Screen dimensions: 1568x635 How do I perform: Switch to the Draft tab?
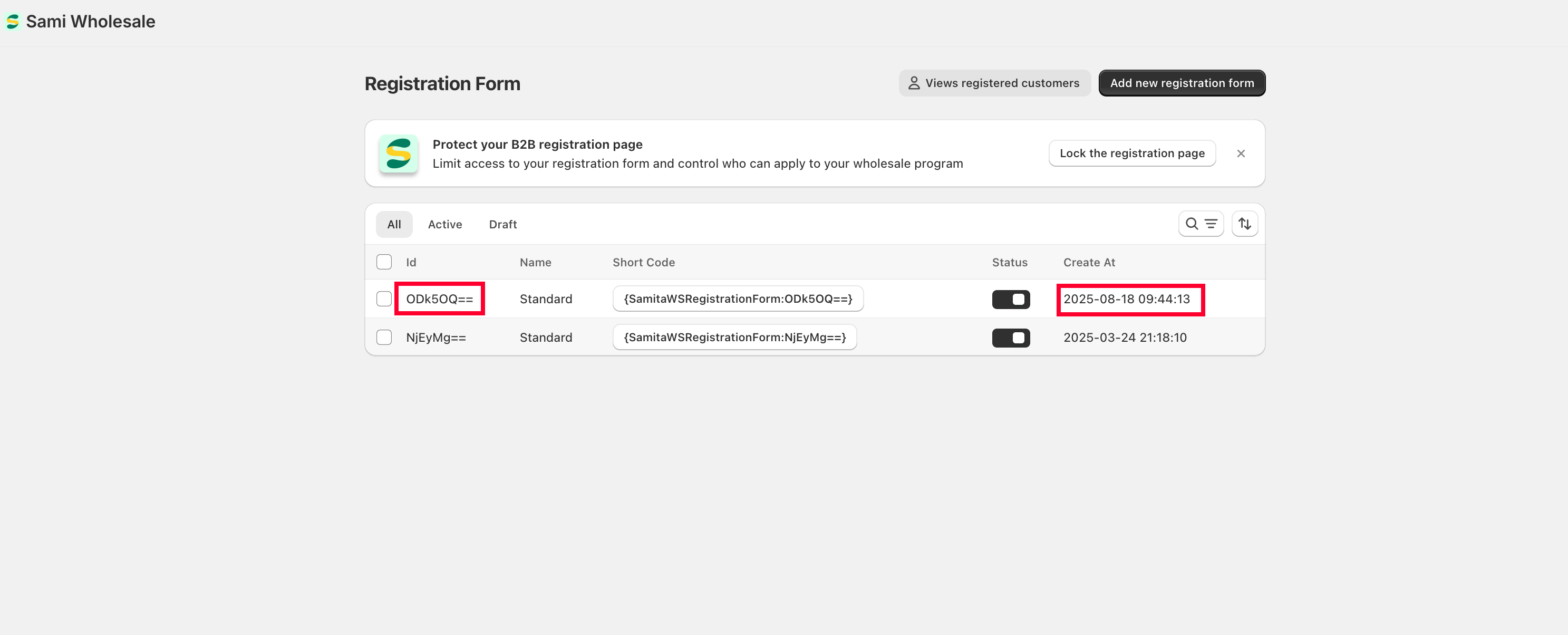[502, 224]
